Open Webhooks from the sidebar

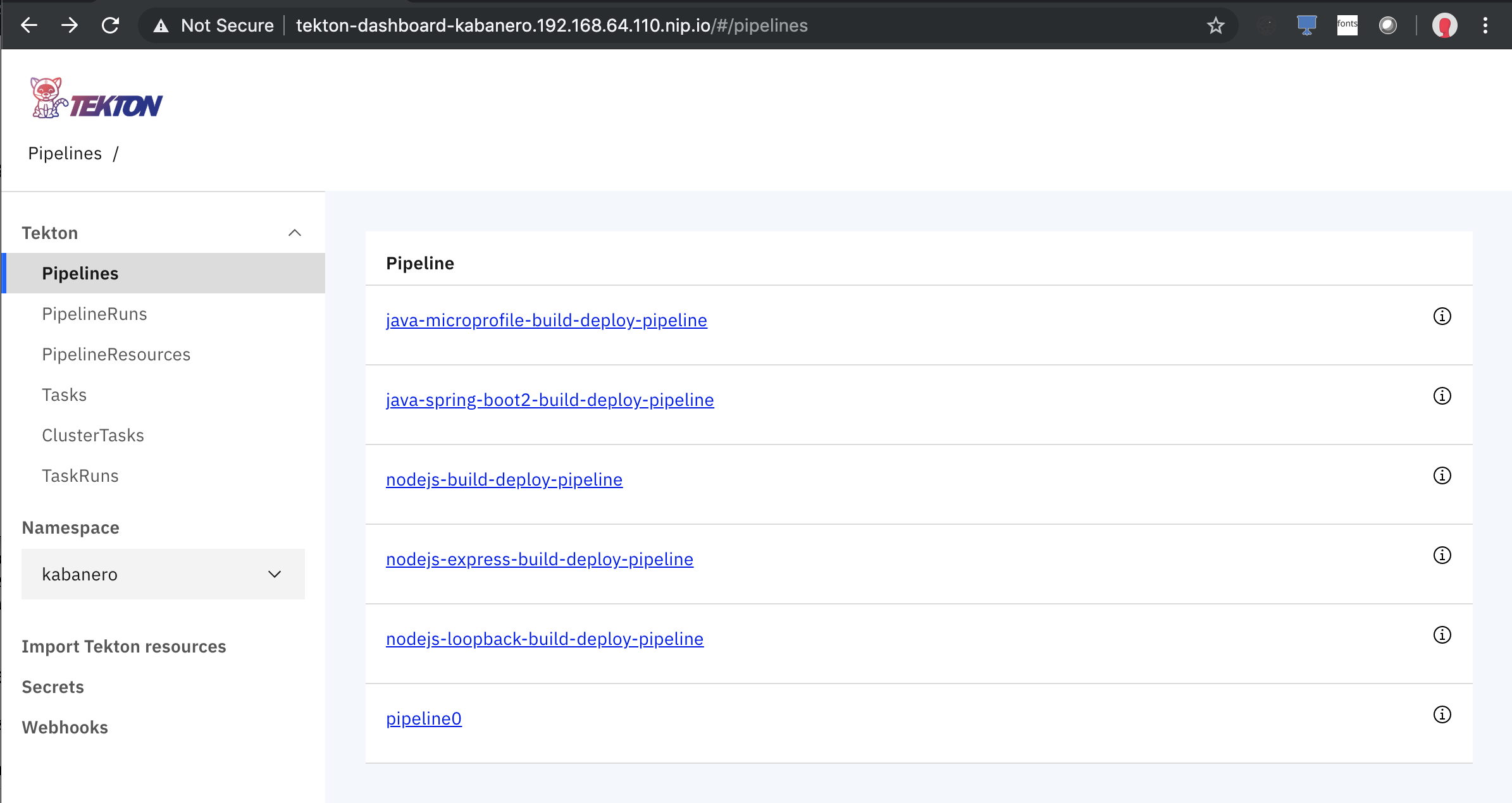tap(65, 727)
